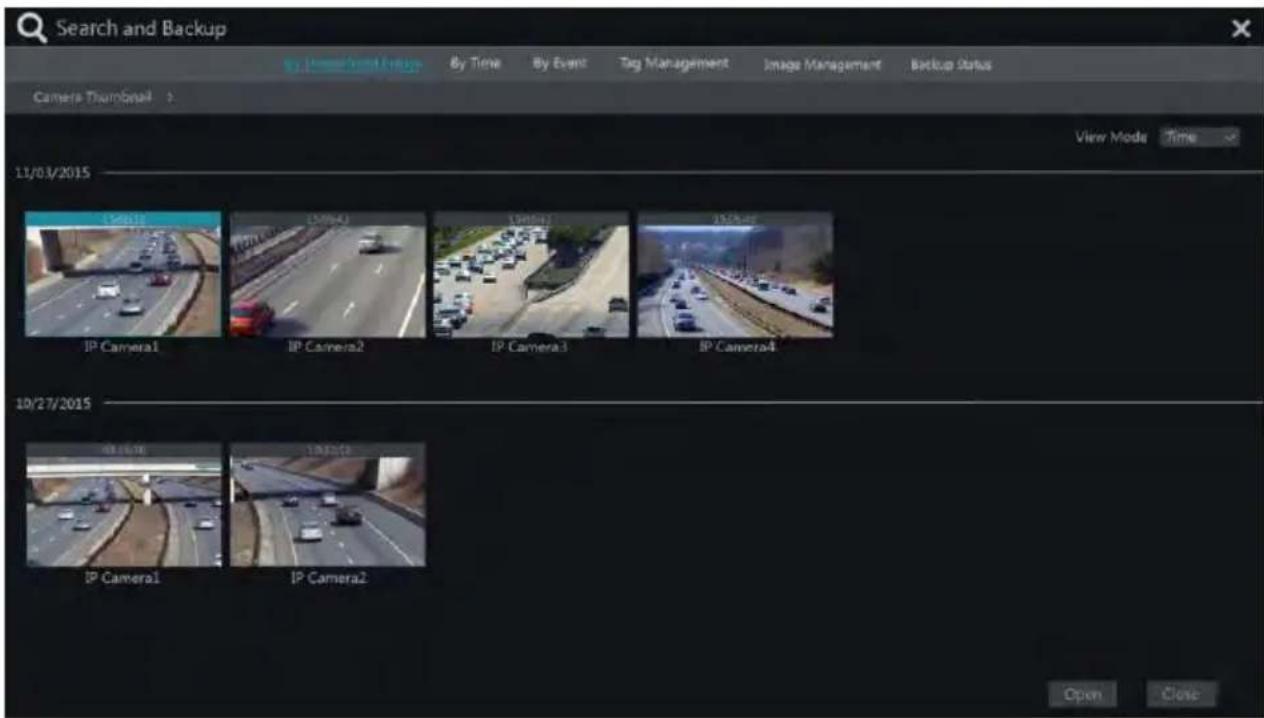Click the Camera Thumbnail breadcrumb
Viewport: 1264px width, 718px height.
click(92, 97)
